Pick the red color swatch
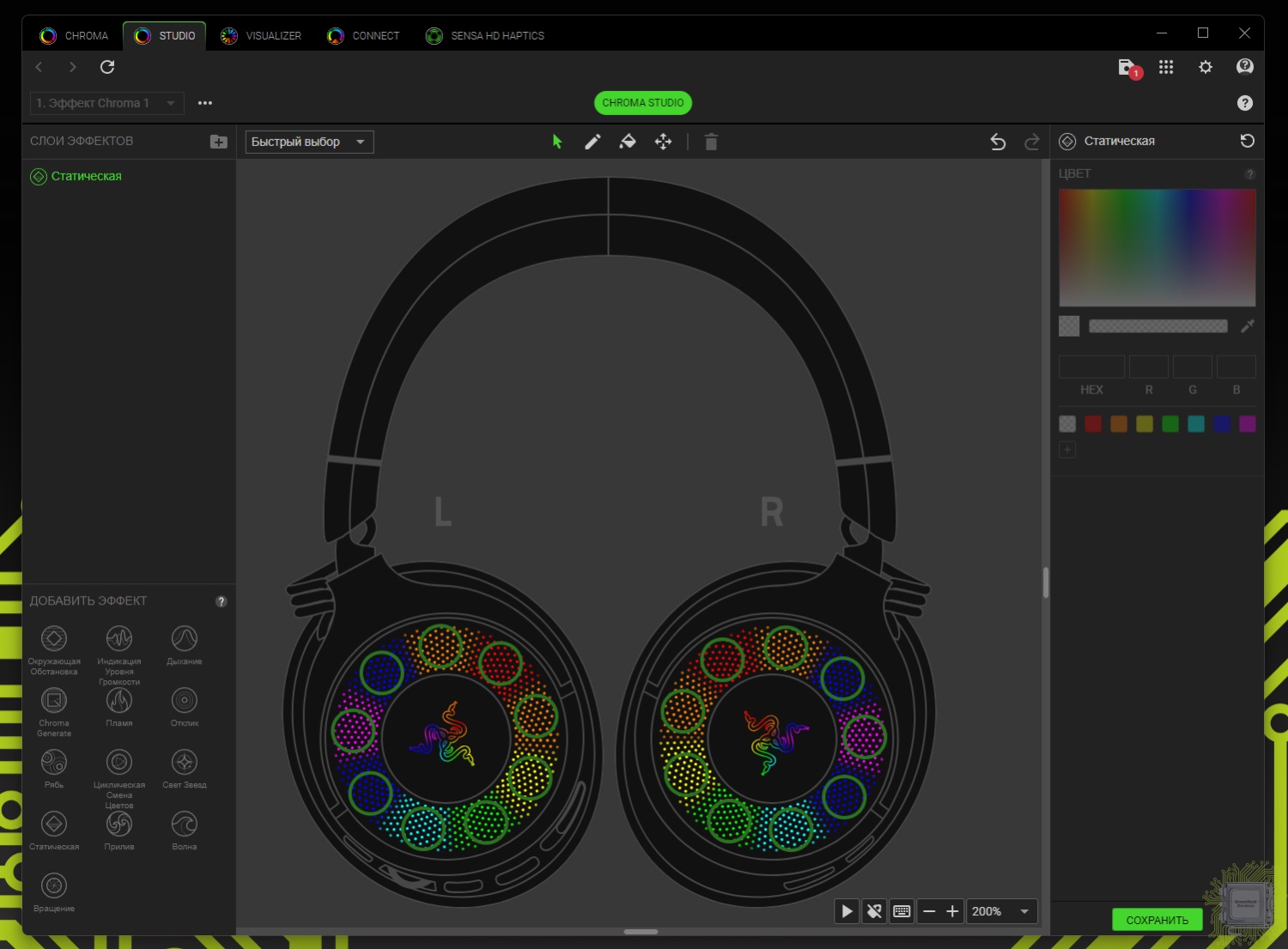1288x949 pixels. (x=1093, y=423)
